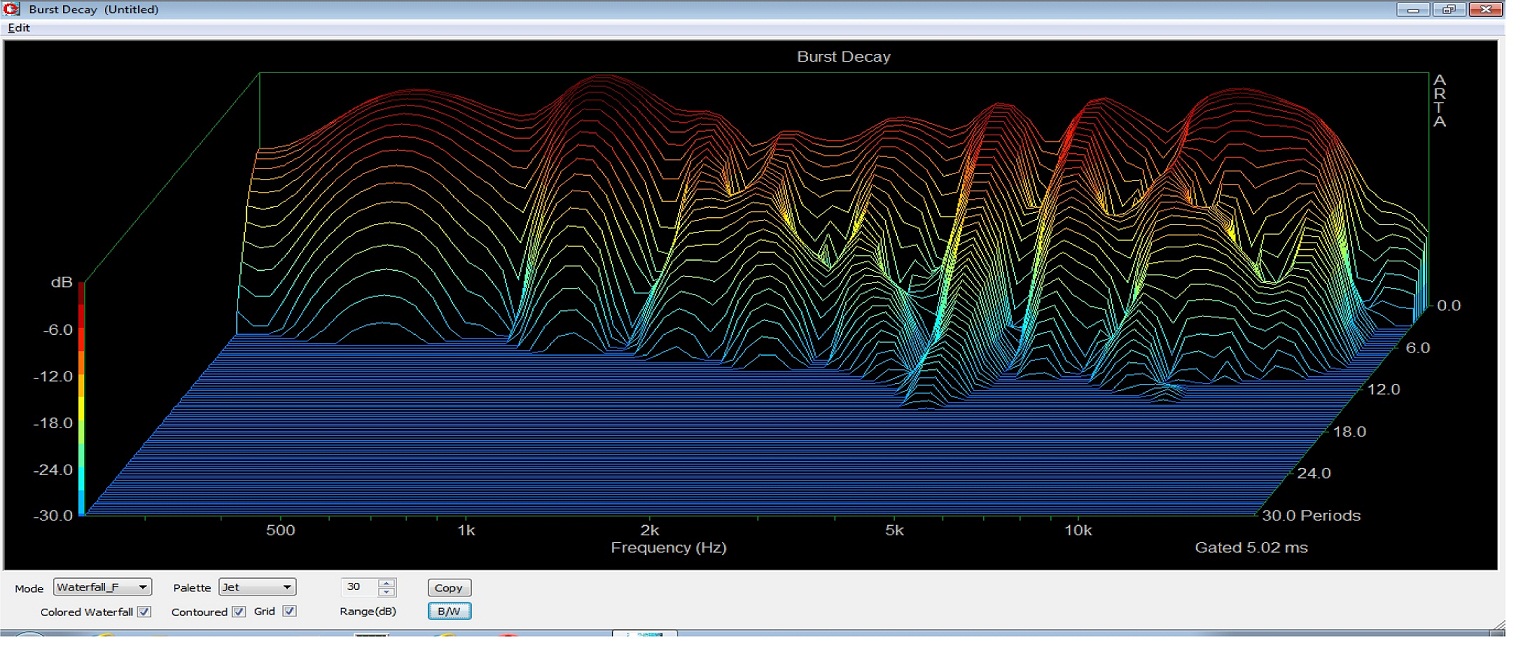
Task: Click the vertical ARTA label on plot
Action: pos(1439,101)
